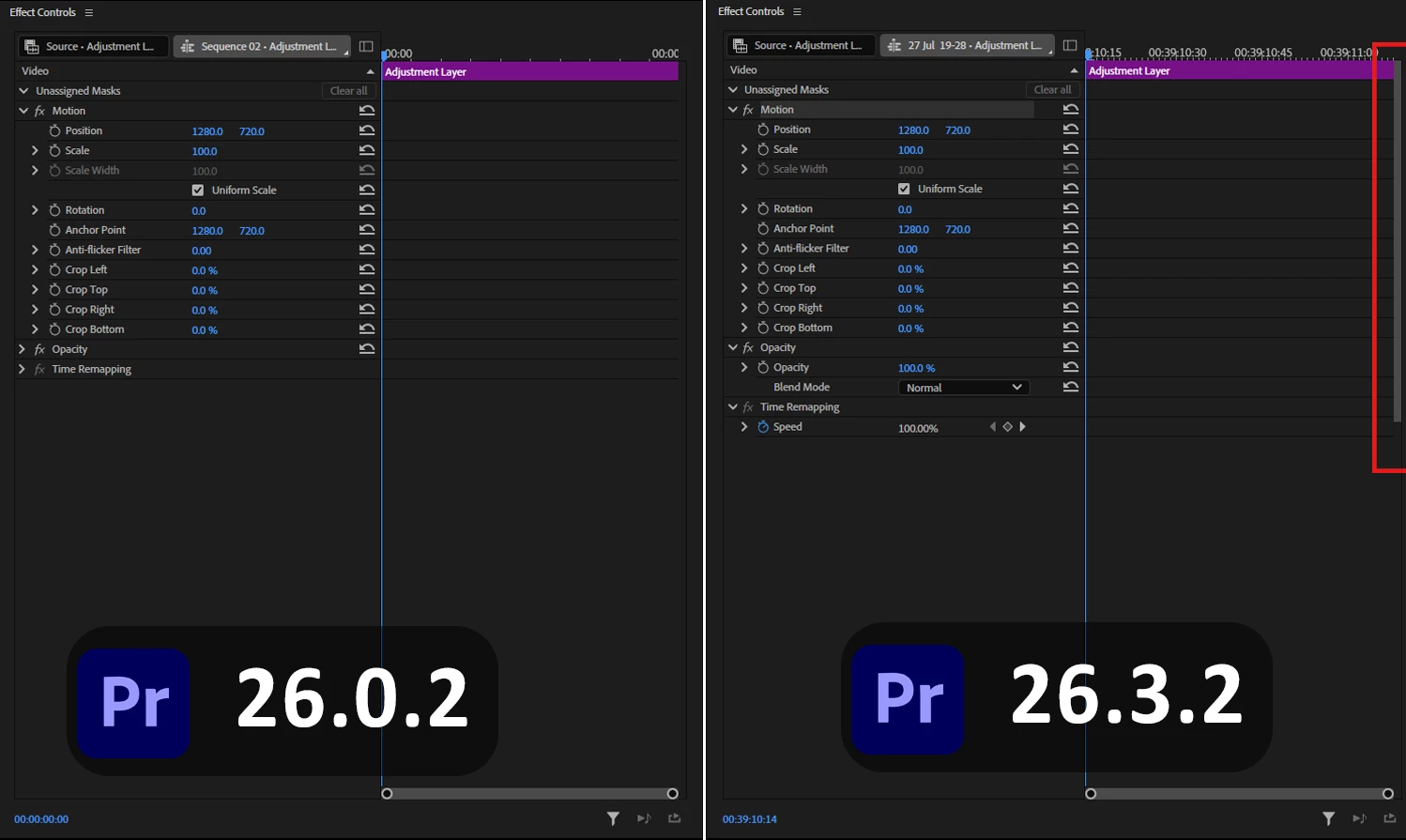Image resolution: width=1406 pixels, height=840 pixels.
Task: Open the Effect Controls panel menu in right panel
Action: pos(797,11)
